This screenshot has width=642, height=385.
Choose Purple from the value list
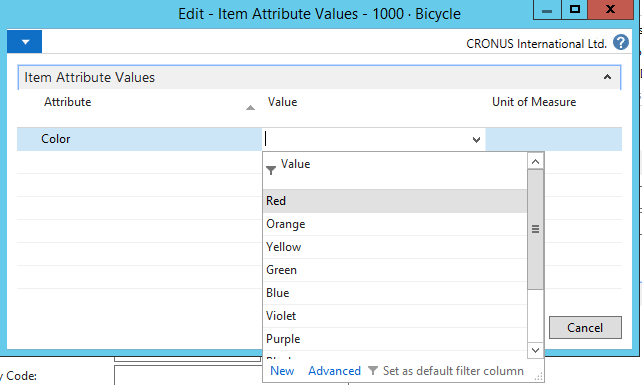395,339
